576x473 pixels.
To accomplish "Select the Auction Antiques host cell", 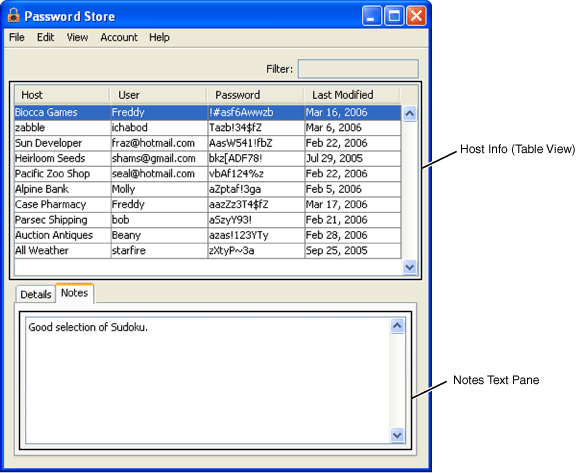I will [x=62, y=235].
